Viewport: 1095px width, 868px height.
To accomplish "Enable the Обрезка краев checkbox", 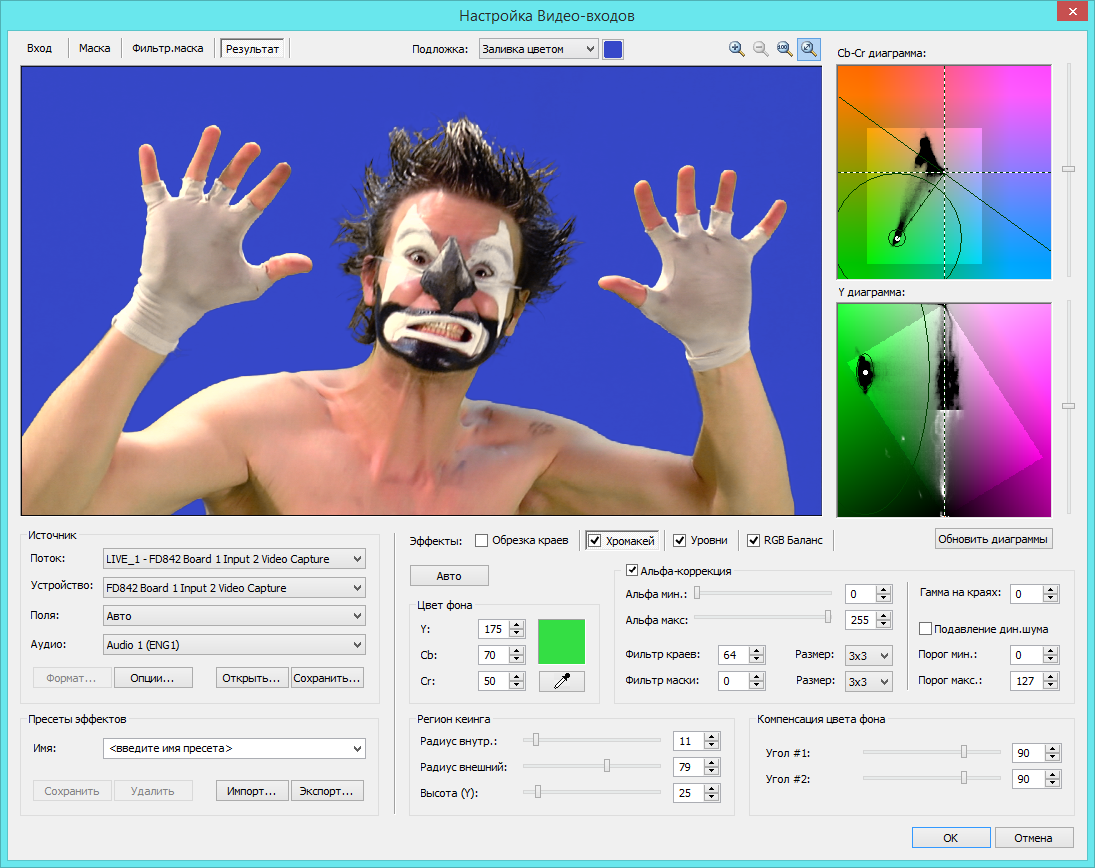I will pos(481,540).
